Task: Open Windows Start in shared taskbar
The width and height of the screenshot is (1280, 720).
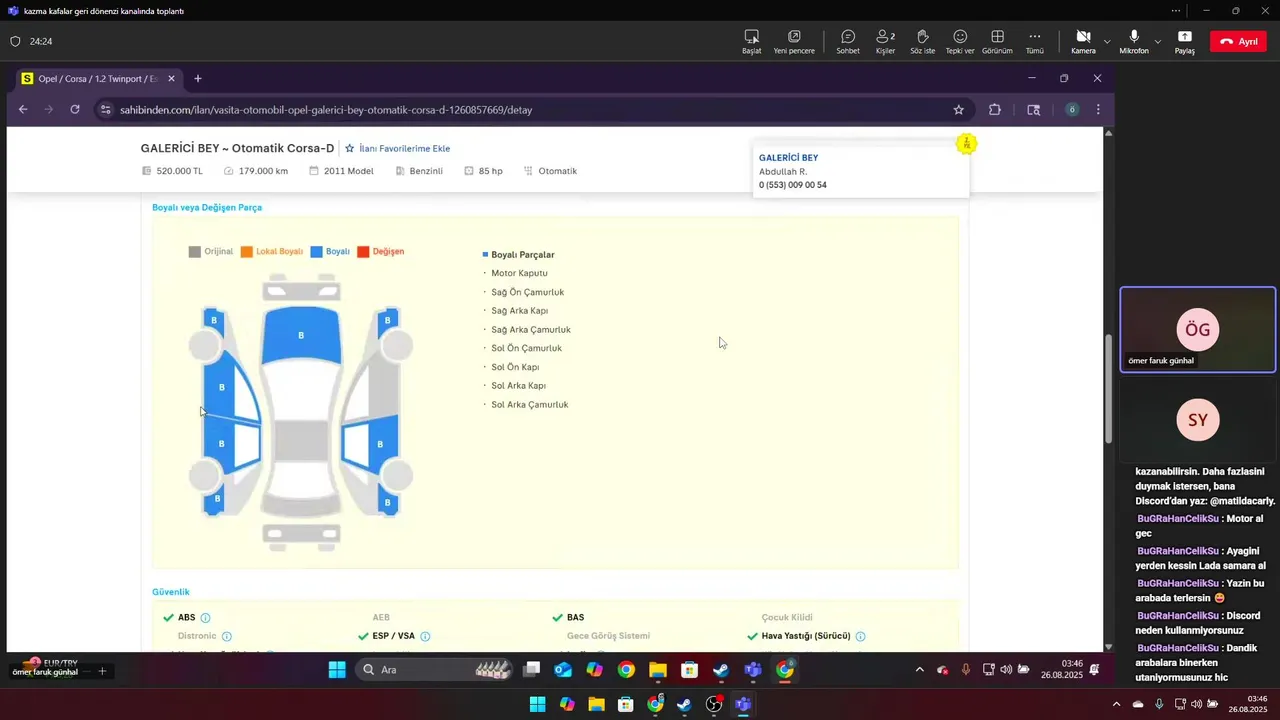Action: pos(337,670)
